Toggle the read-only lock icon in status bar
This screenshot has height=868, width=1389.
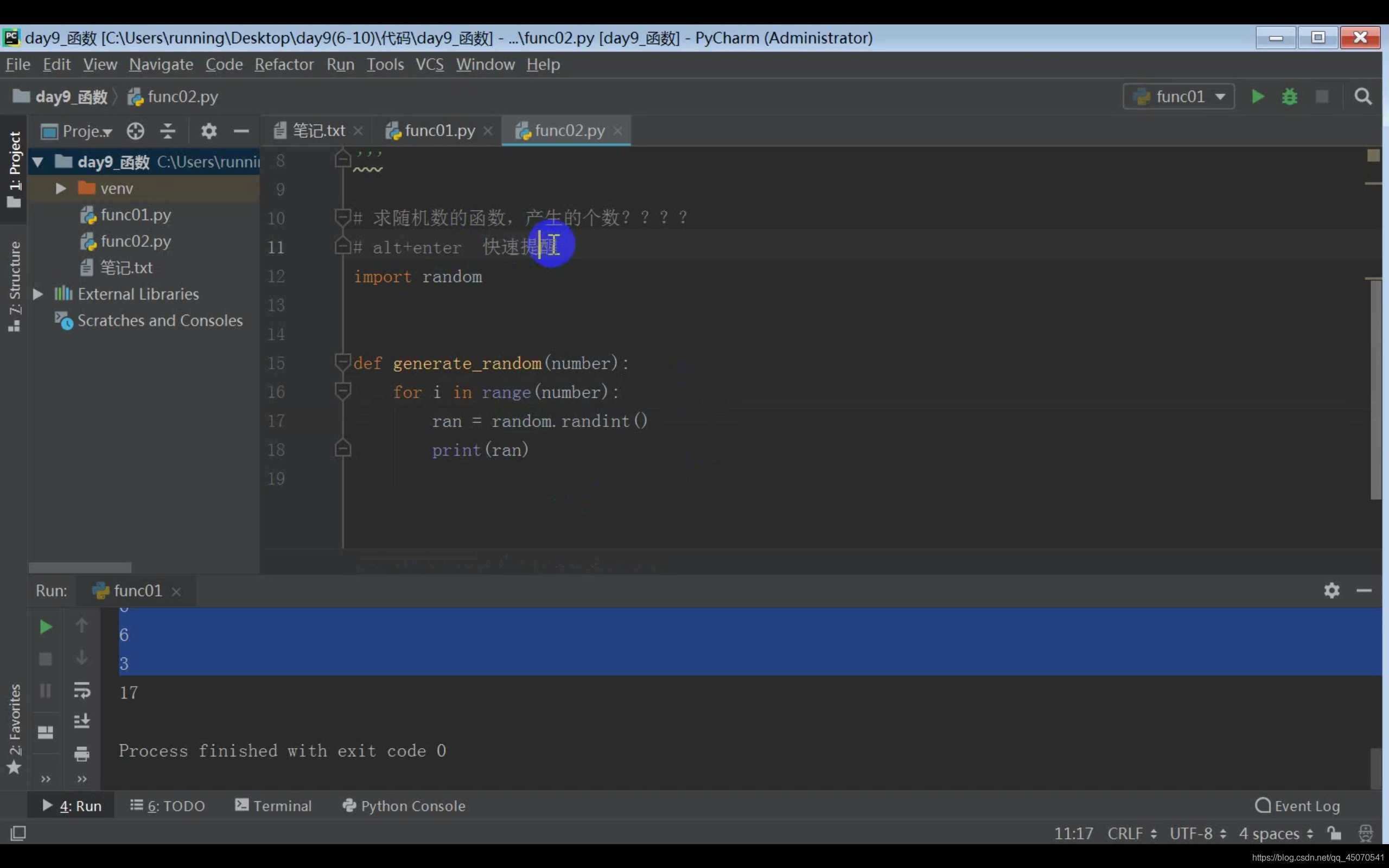tap(1335, 833)
